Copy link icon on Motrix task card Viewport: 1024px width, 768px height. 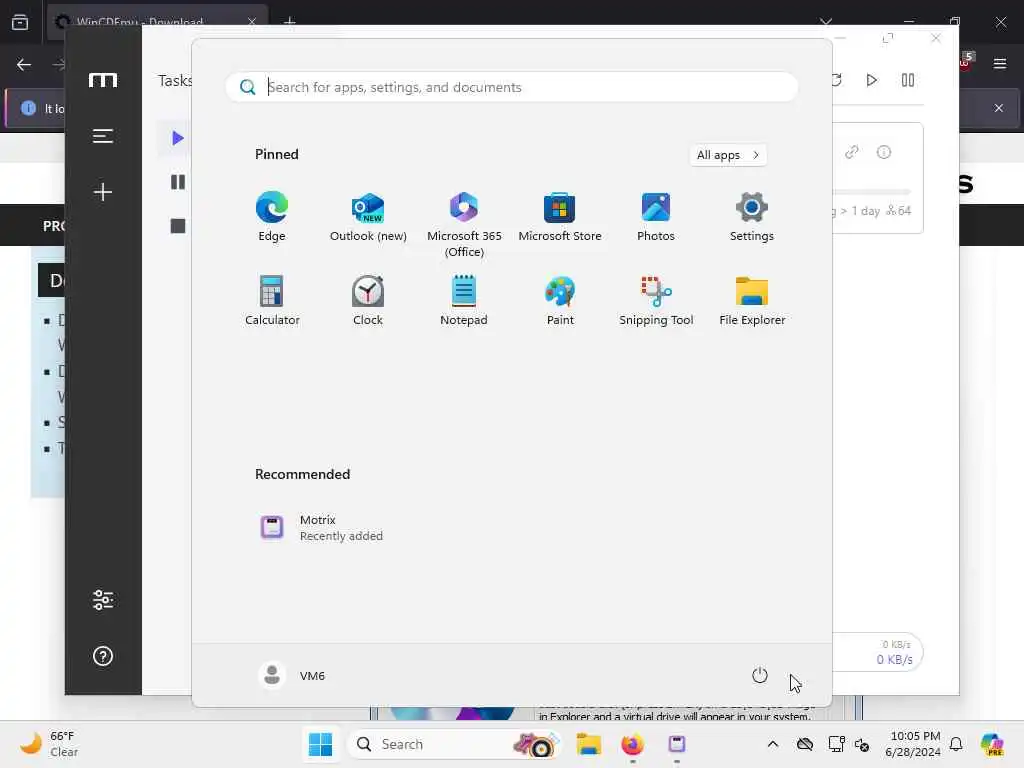[851, 152]
